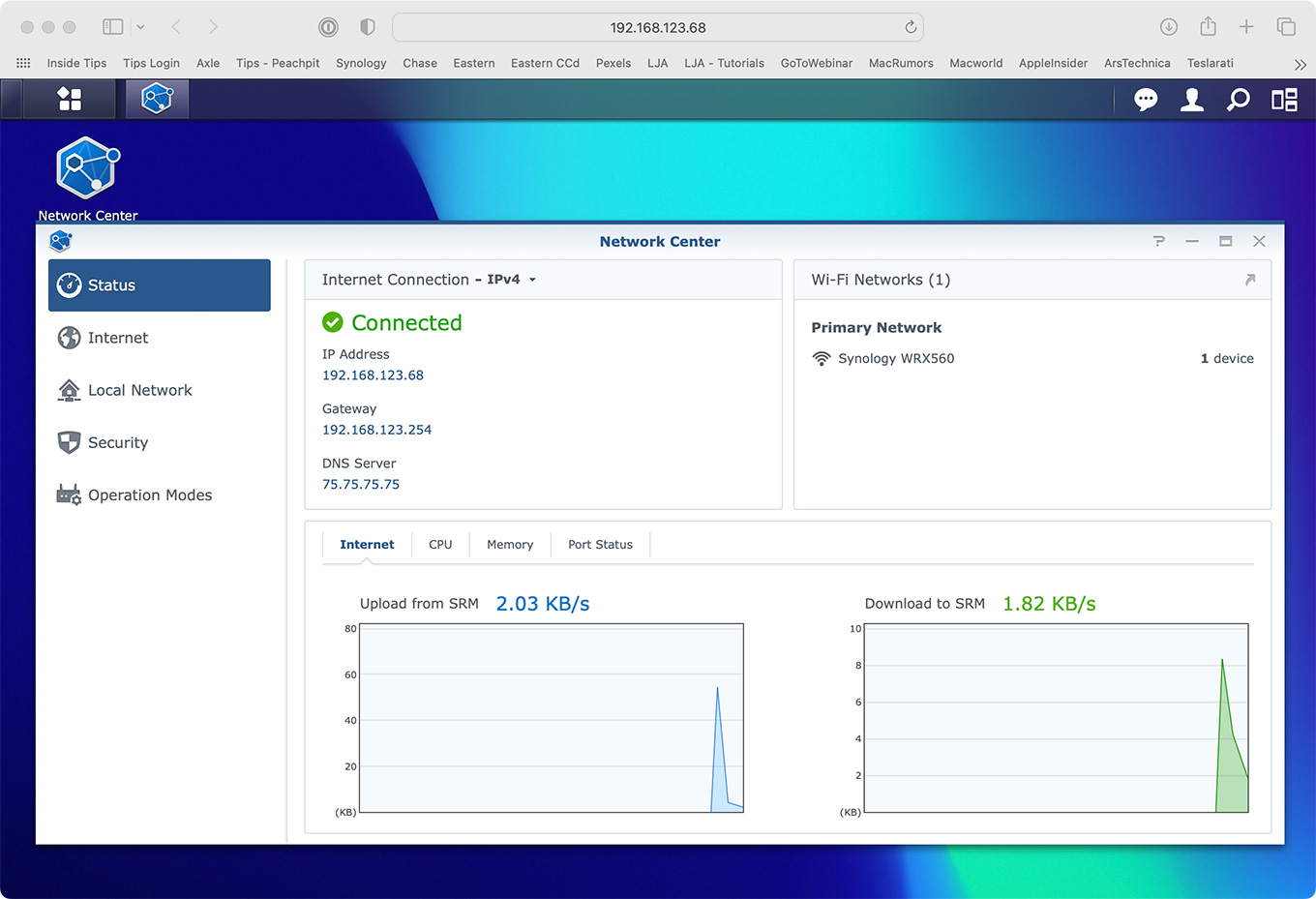Show more bookmarks overflow chevron

pyautogui.click(x=1300, y=64)
